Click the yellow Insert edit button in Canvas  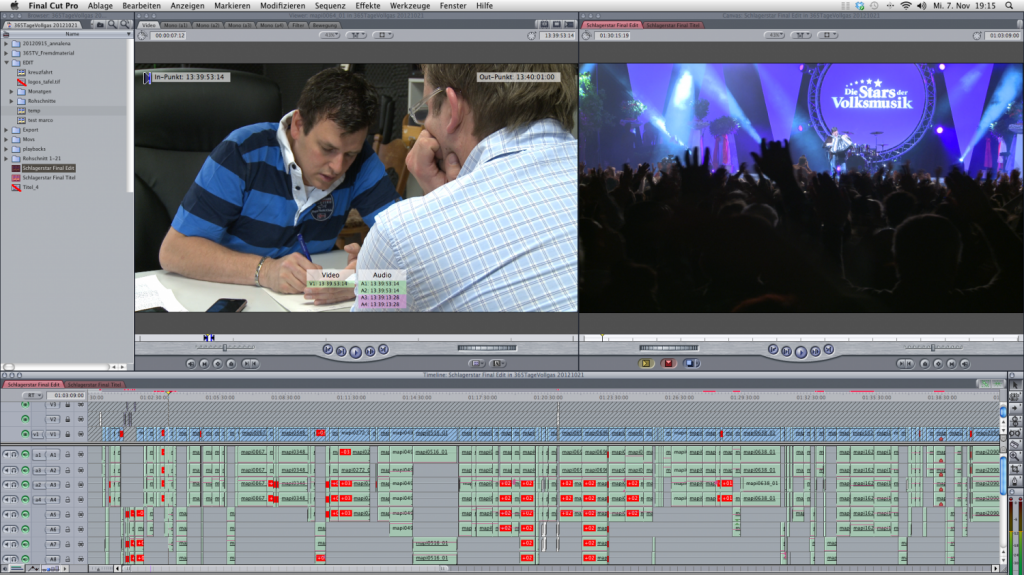(645, 363)
